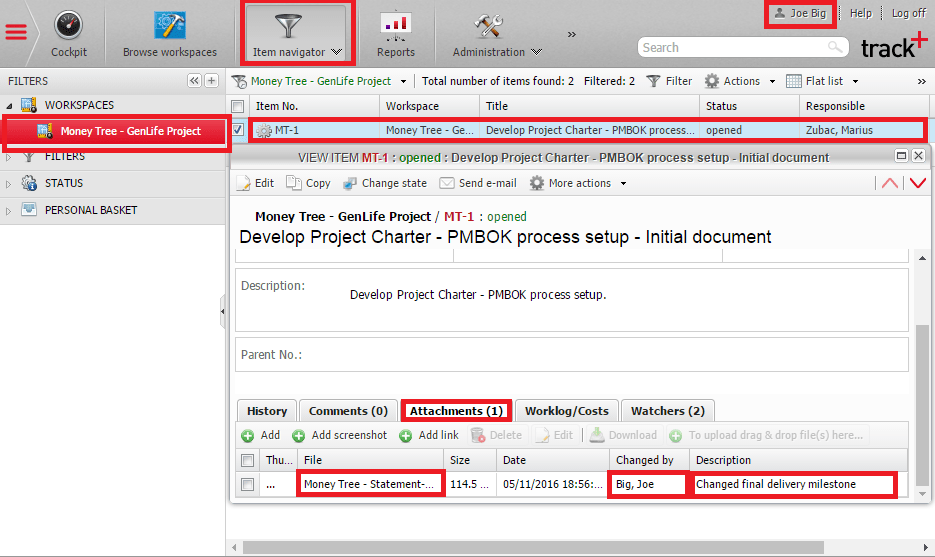The height and width of the screenshot is (557, 935).
Task: Click Change state
Action: tap(385, 183)
